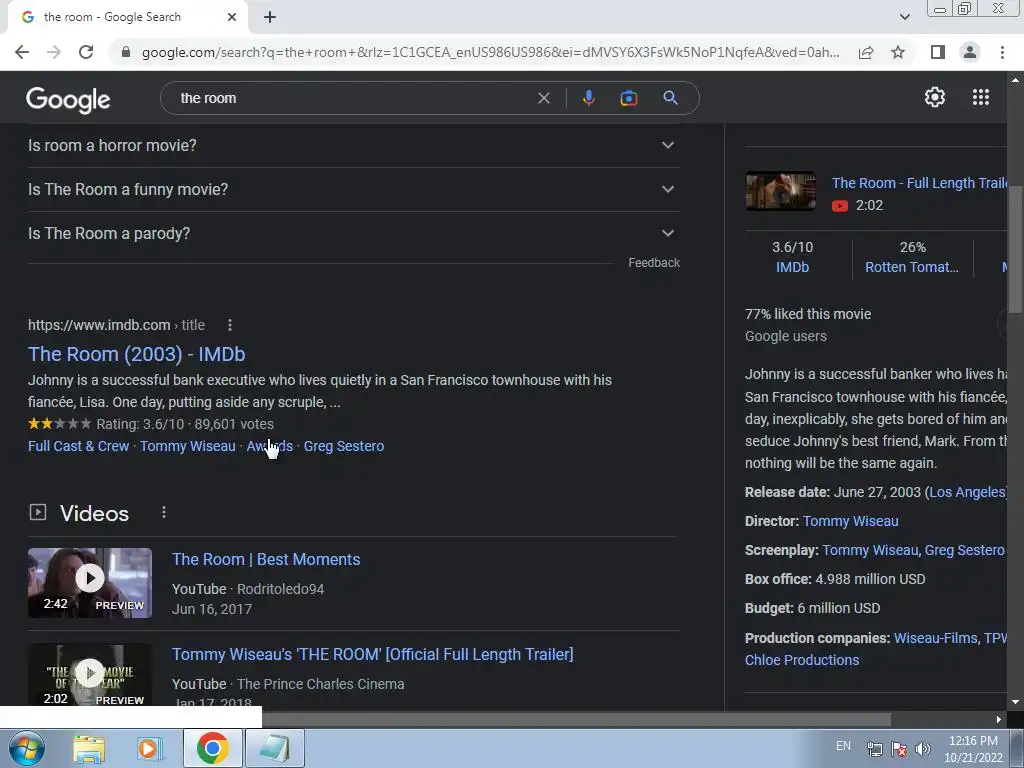Open media player from taskbar
The height and width of the screenshot is (768, 1024).
point(150,748)
